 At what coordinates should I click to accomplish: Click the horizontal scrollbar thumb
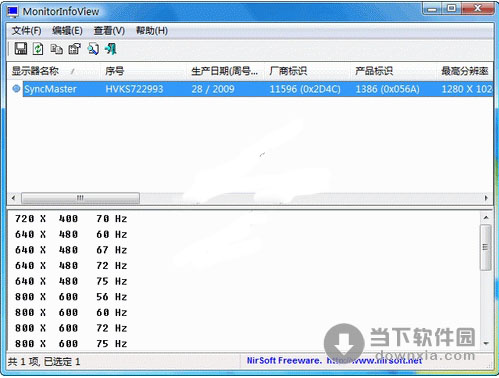click(80, 198)
